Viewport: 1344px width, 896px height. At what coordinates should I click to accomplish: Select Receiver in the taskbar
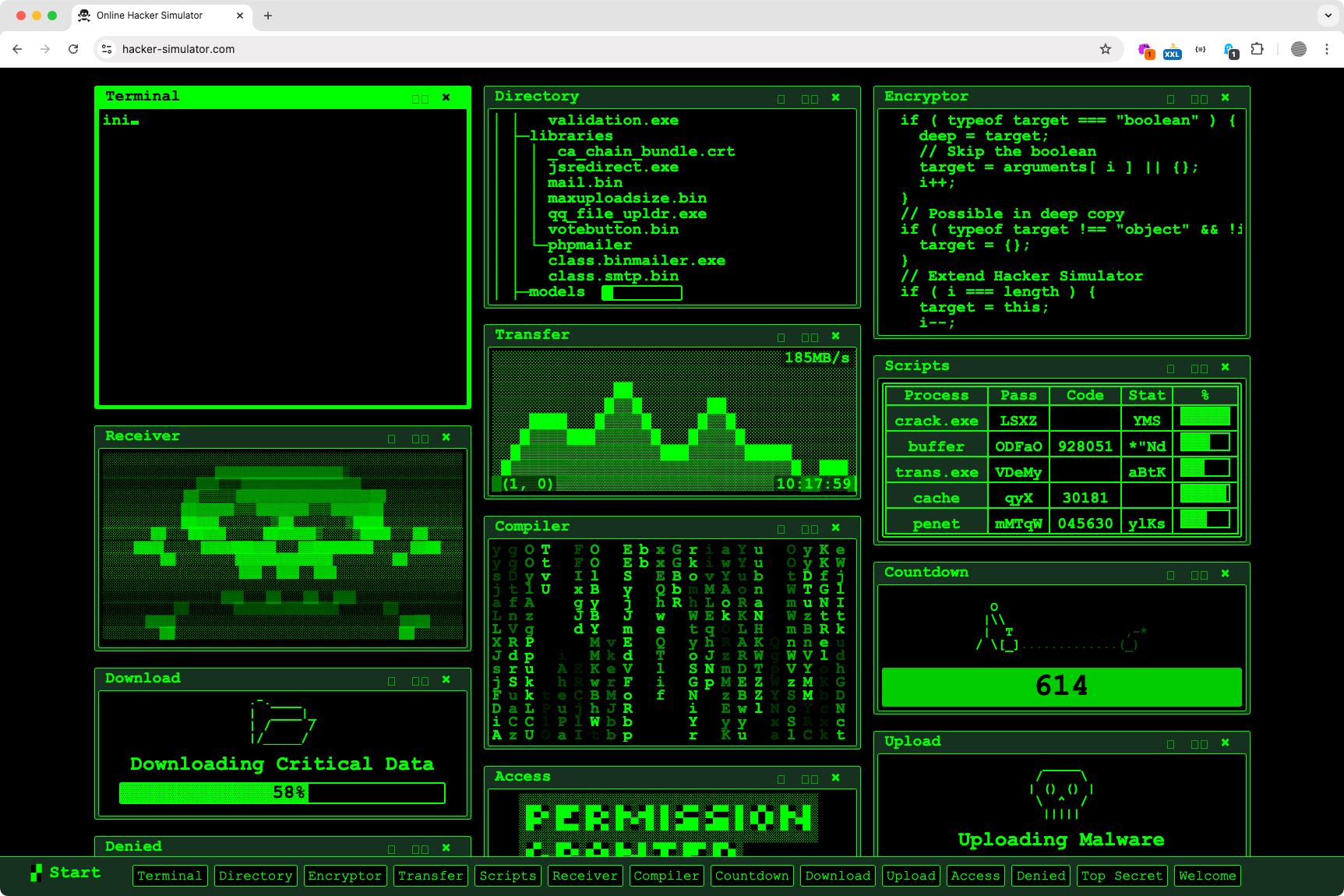tap(585, 876)
